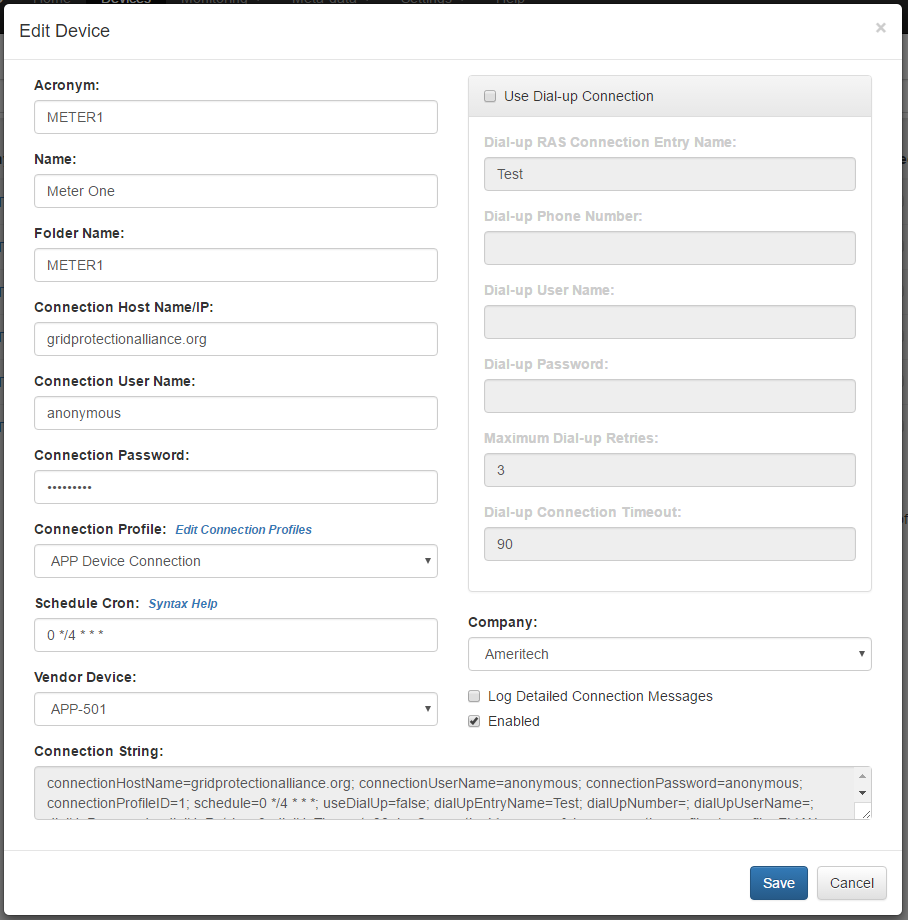The height and width of the screenshot is (920, 908).
Task: Select the Folder Name input
Action: 236,265
